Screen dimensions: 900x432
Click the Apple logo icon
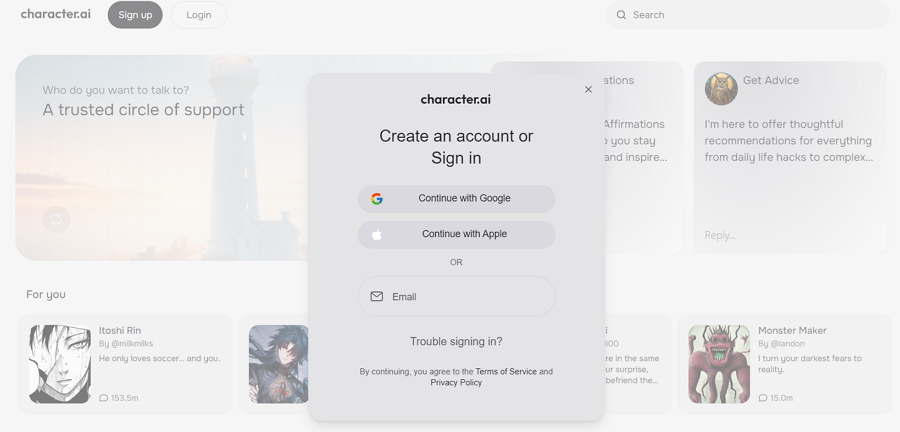(377, 234)
